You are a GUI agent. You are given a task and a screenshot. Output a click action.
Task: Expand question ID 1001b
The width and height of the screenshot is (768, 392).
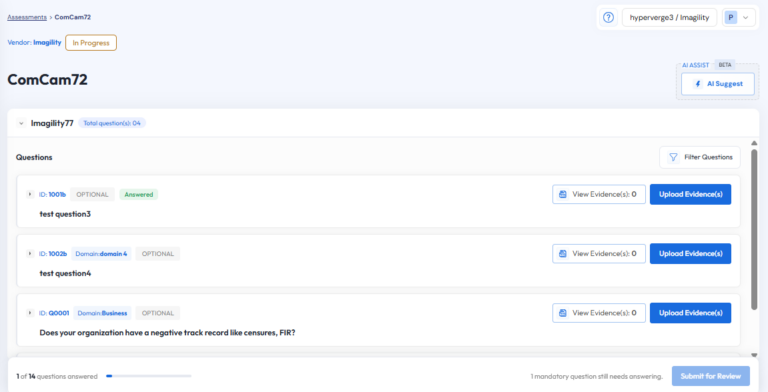click(30, 195)
